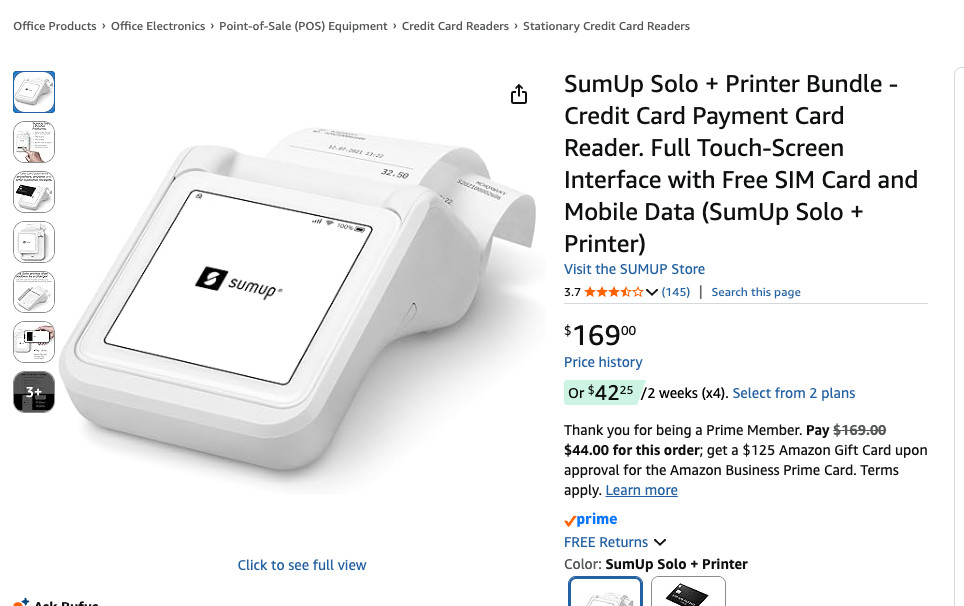Open the "3+" more images thumbnail
This screenshot has height=606, width=964.
coord(34,392)
